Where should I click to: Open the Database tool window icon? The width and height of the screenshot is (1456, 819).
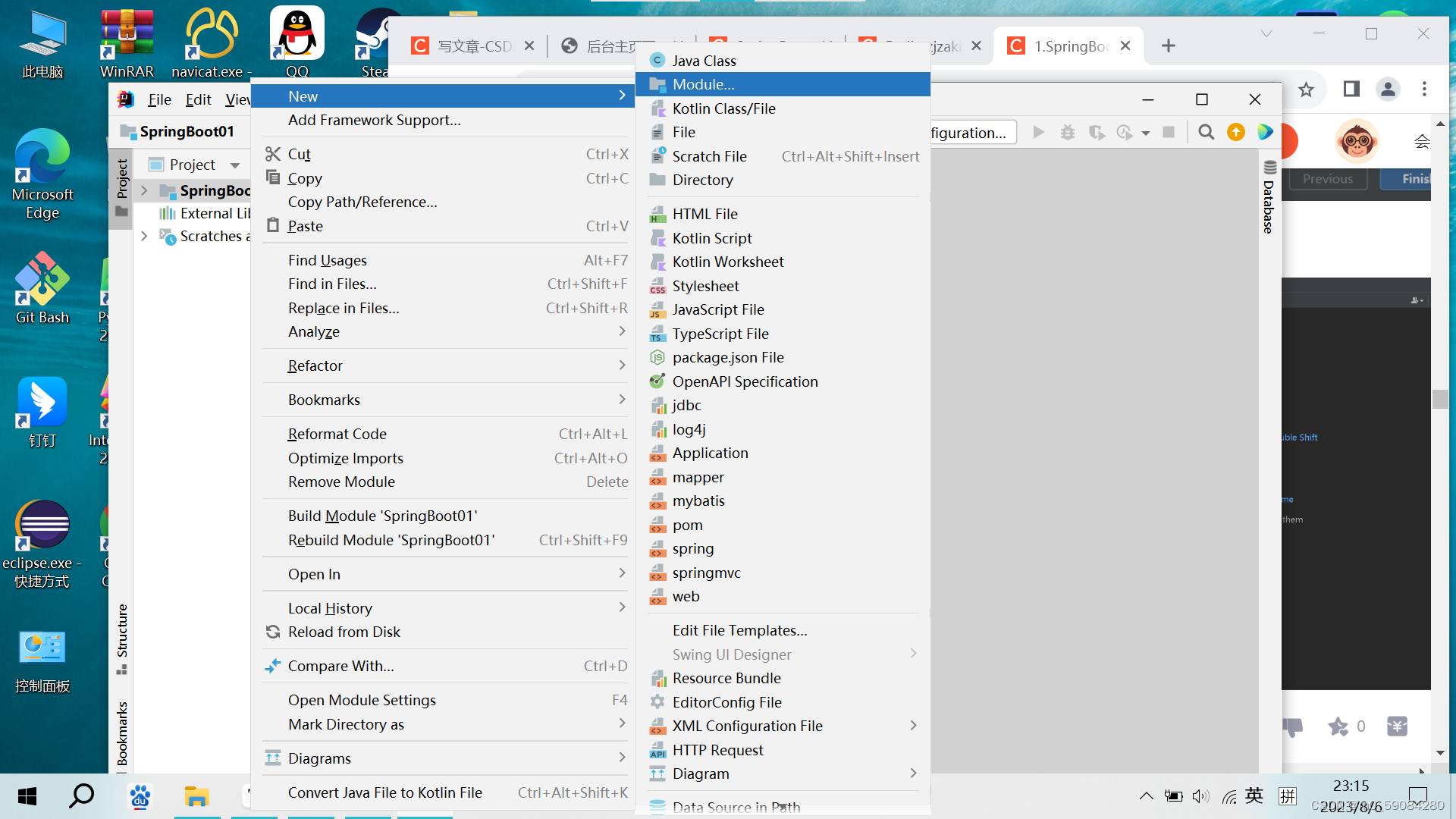coord(1269,167)
